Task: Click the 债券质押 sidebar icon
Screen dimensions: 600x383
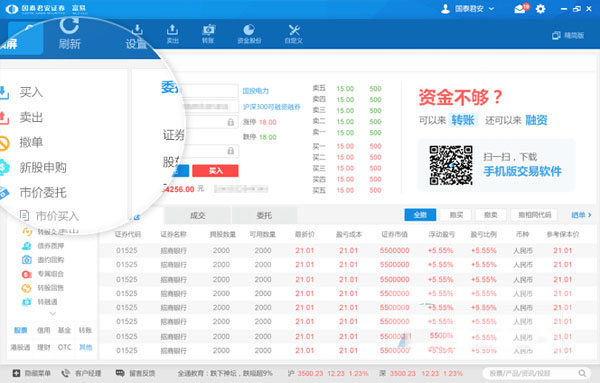Action: pos(26,246)
